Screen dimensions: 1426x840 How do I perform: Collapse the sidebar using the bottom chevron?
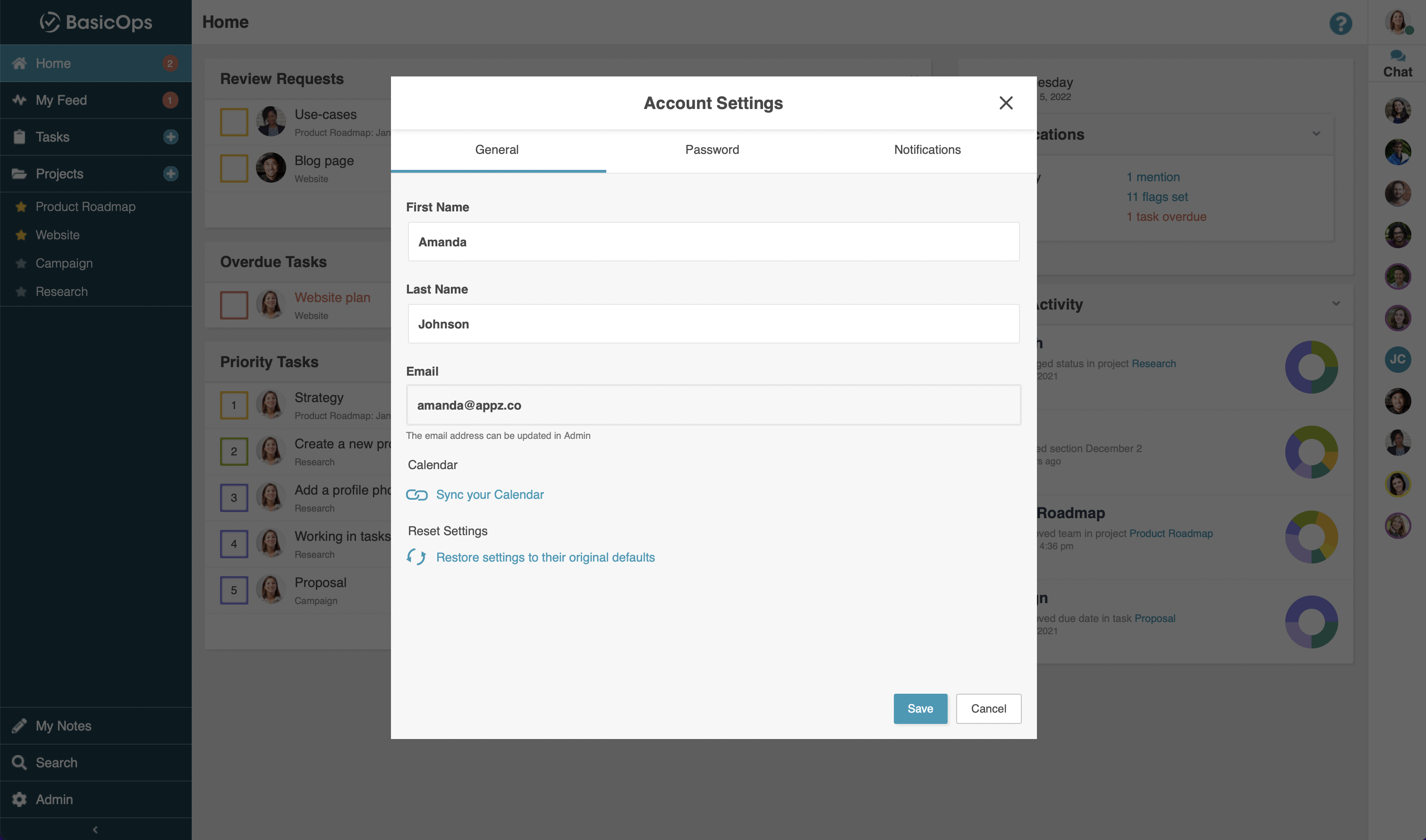(x=95, y=829)
